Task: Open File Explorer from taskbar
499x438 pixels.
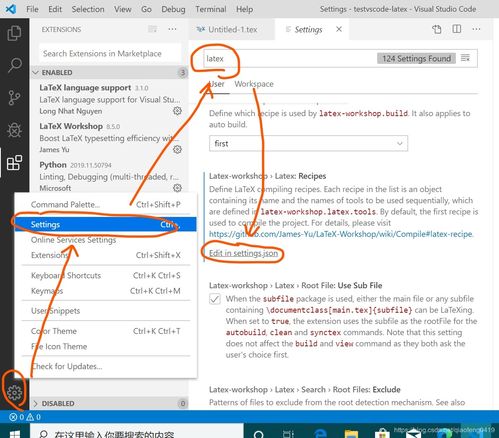Action: point(351,434)
